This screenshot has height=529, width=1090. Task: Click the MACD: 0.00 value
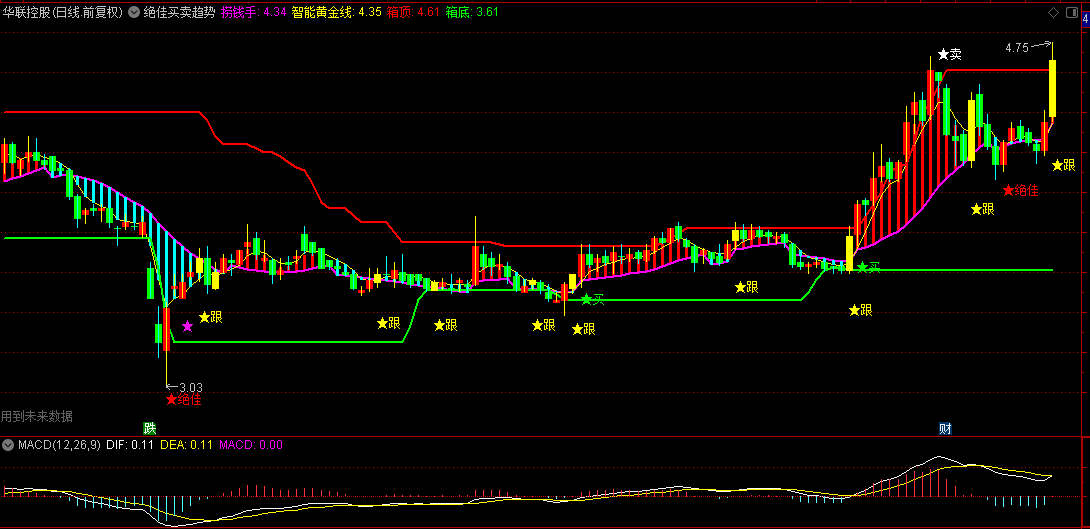pyautogui.click(x=251, y=445)
